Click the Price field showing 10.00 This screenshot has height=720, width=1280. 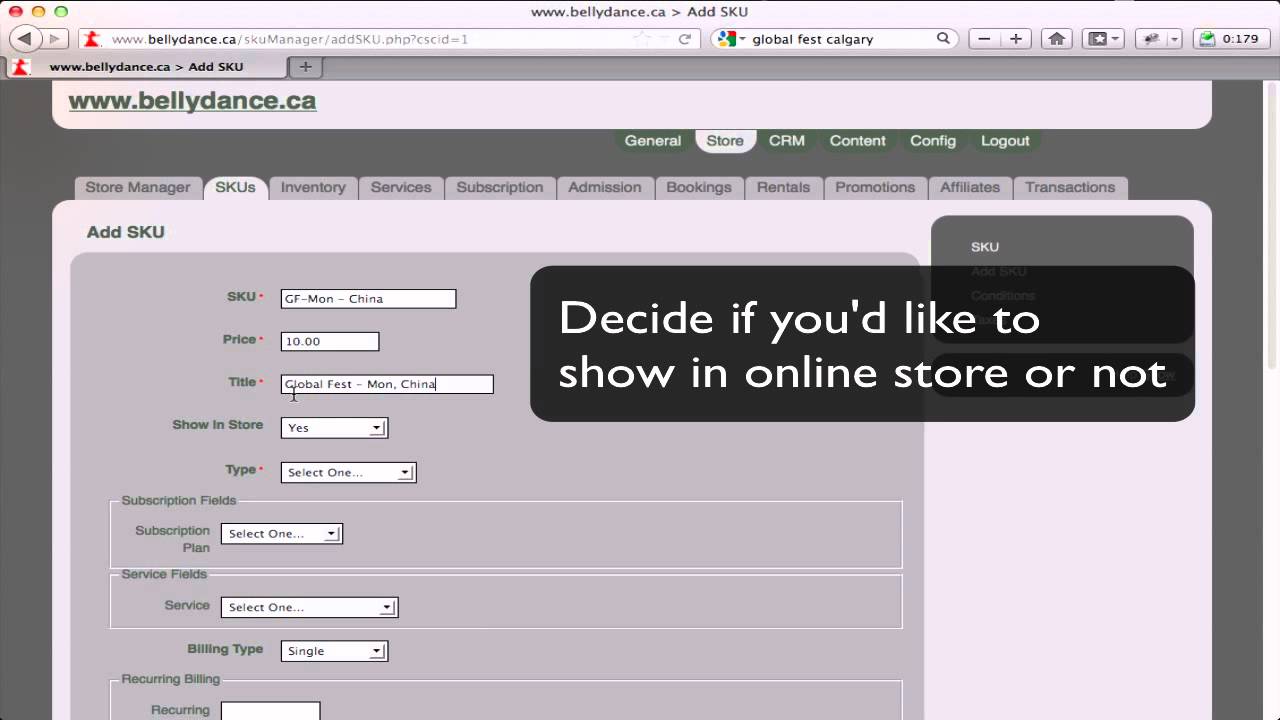click(330, 342)
